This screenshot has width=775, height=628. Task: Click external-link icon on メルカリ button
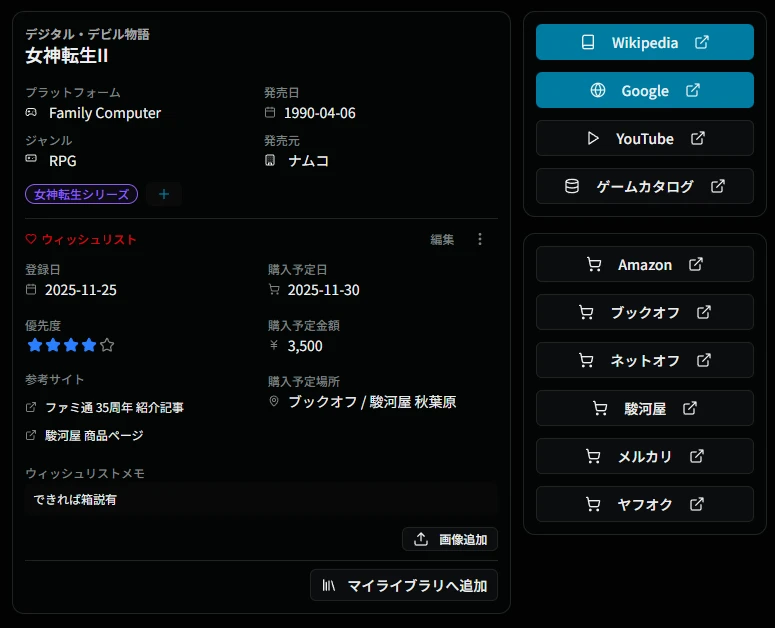click(696, 456)
